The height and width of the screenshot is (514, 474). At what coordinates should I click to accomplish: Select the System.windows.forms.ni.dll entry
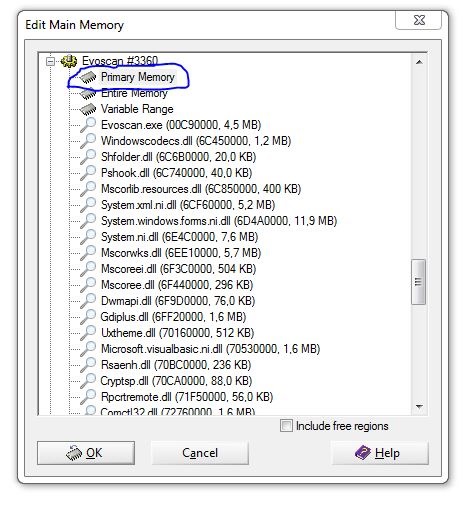219,221
